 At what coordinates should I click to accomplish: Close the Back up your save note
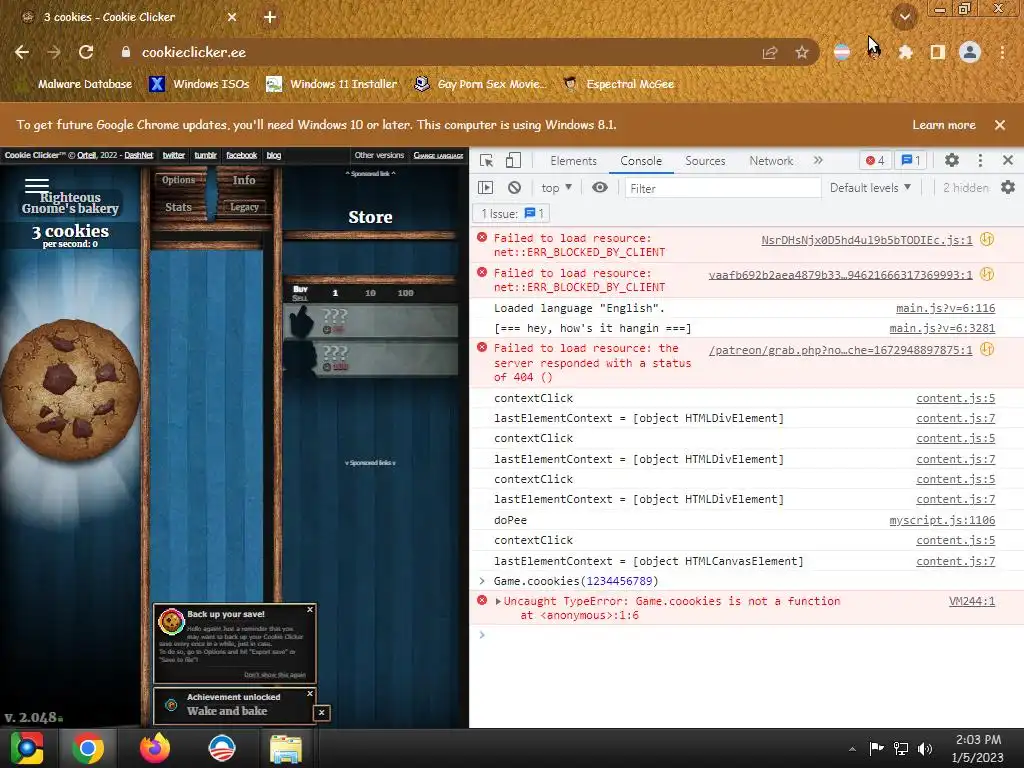tap(310, 609)
